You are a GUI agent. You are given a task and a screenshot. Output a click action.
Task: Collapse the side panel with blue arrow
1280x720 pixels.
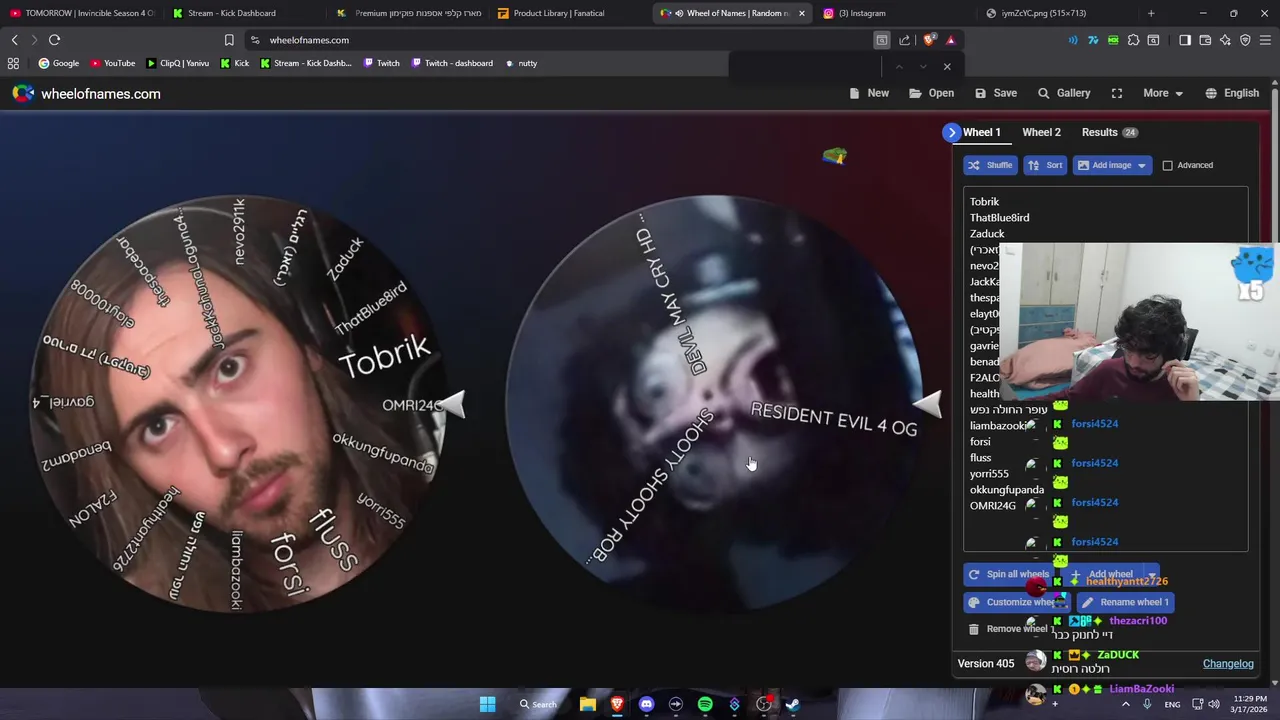pyautogui.click(x=952, y=132)
